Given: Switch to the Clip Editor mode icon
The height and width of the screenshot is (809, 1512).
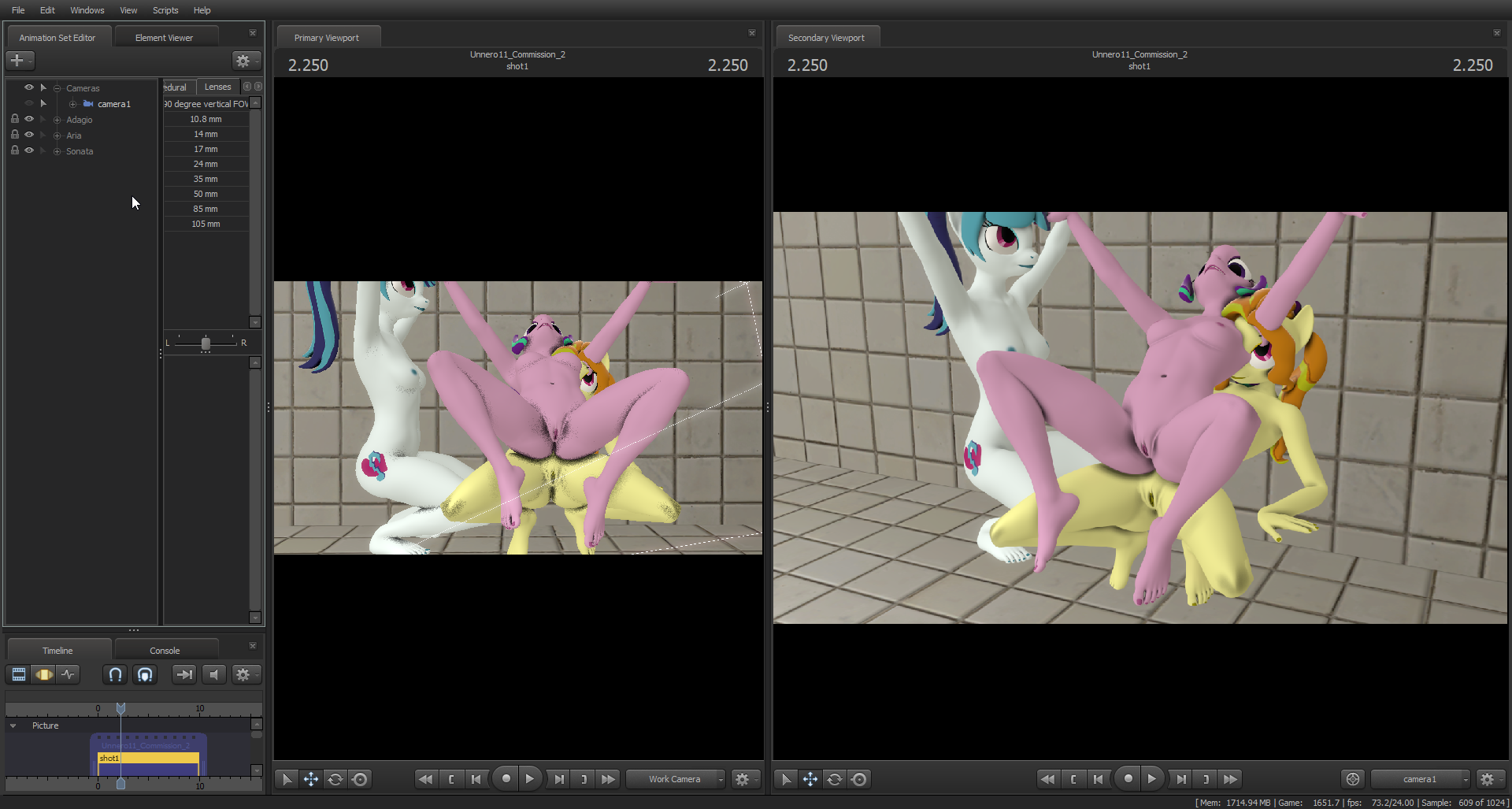Looking at the screenshot, I should pyautogui.click(x=19, y=674).
